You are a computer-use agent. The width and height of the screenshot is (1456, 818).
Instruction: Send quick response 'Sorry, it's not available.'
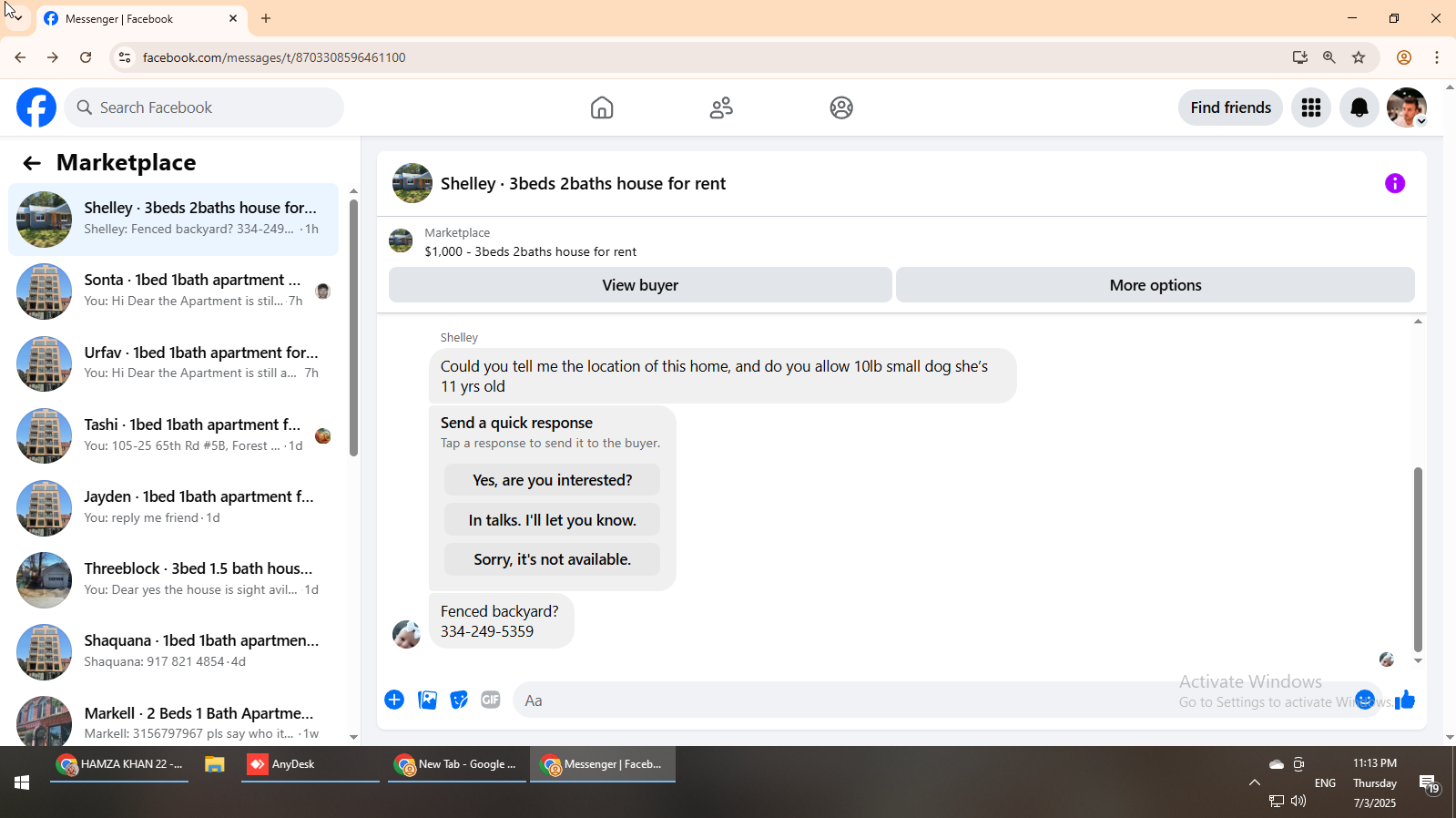[x=552, y=559]
